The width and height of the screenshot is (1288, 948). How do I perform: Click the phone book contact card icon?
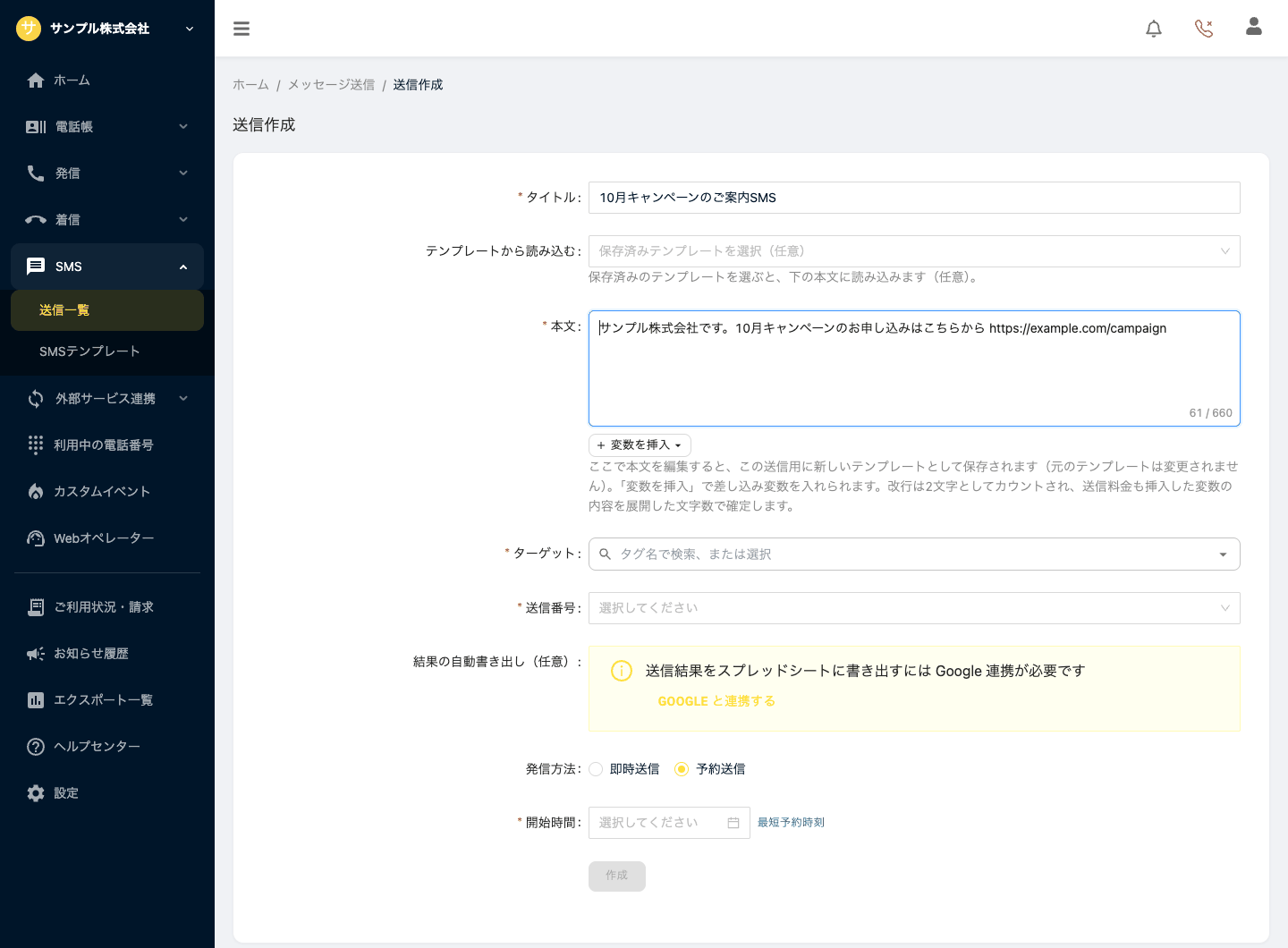tap(36, 127)
